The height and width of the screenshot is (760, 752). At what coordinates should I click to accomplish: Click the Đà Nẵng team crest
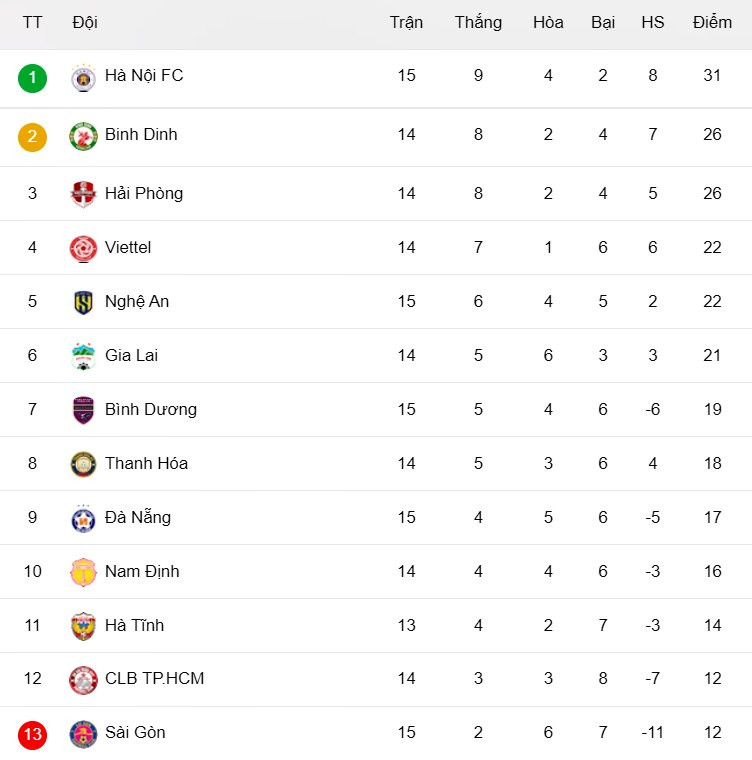pyautogui.click(x=83, y=518)
